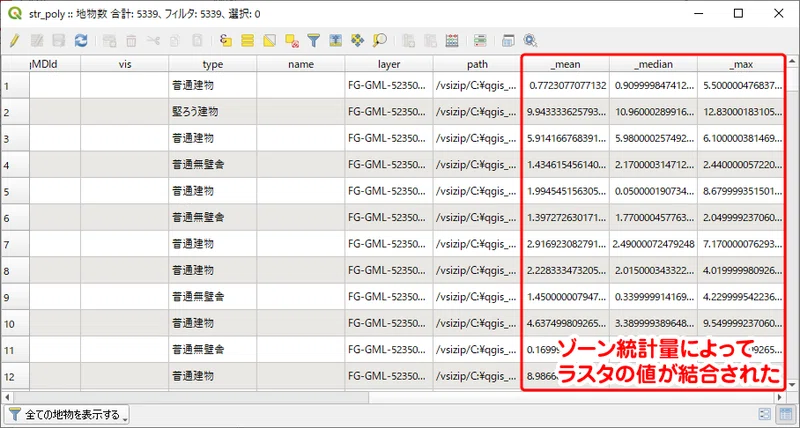Screen dimensions: 800x428
Task: Paste features from clipboard
Action: coord(197,40)
